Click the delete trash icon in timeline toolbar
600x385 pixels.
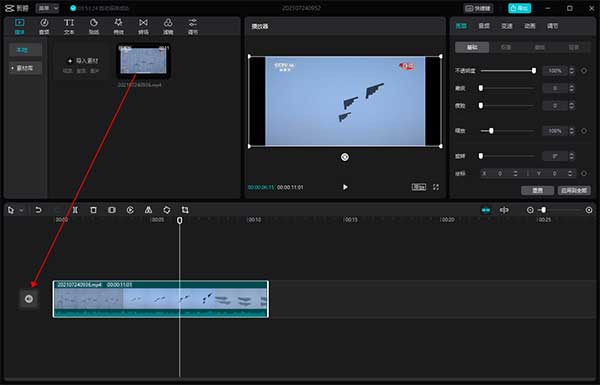coord(93,210)
